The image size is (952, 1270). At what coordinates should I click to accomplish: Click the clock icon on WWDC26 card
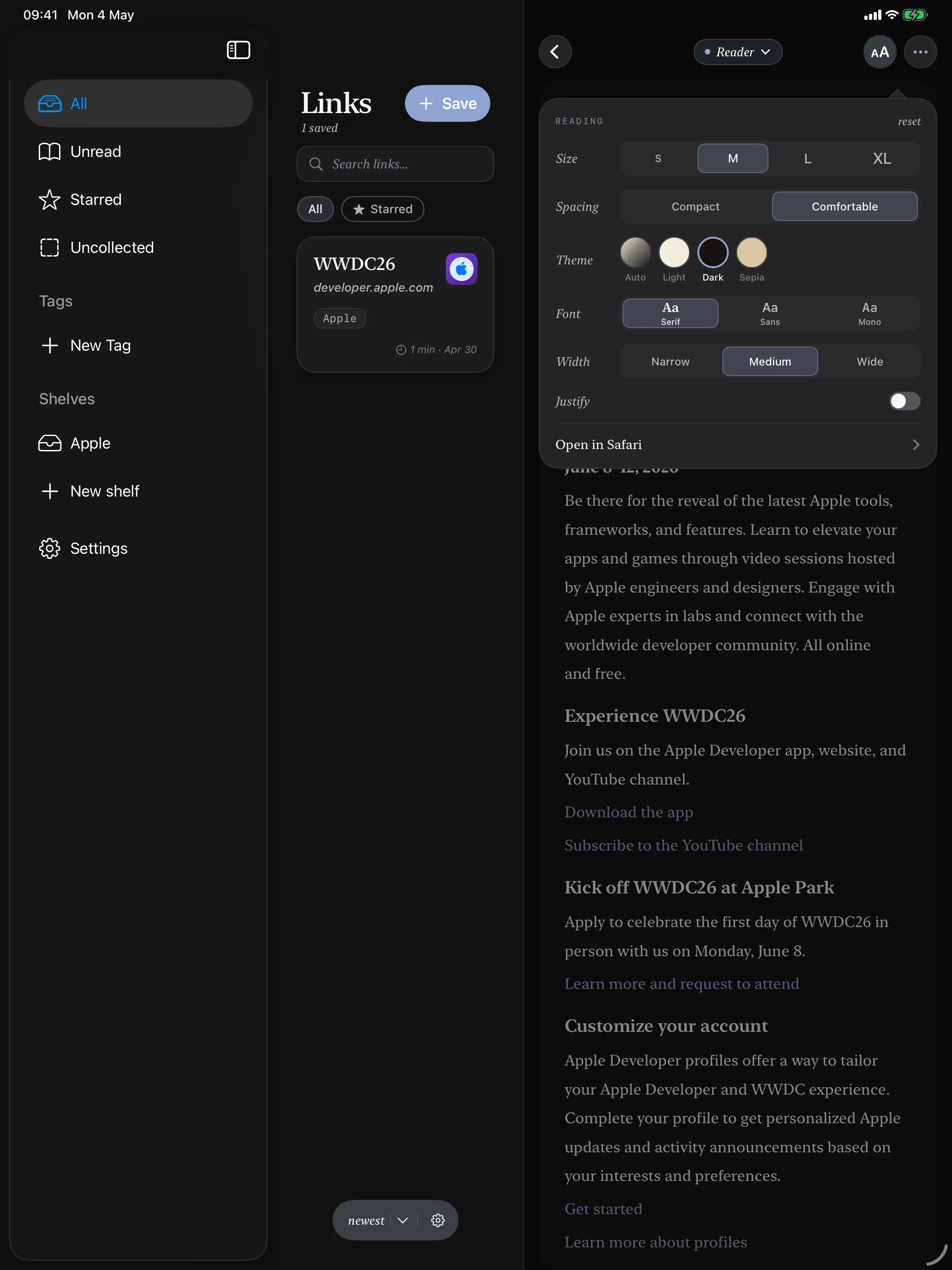pos(401,350)
